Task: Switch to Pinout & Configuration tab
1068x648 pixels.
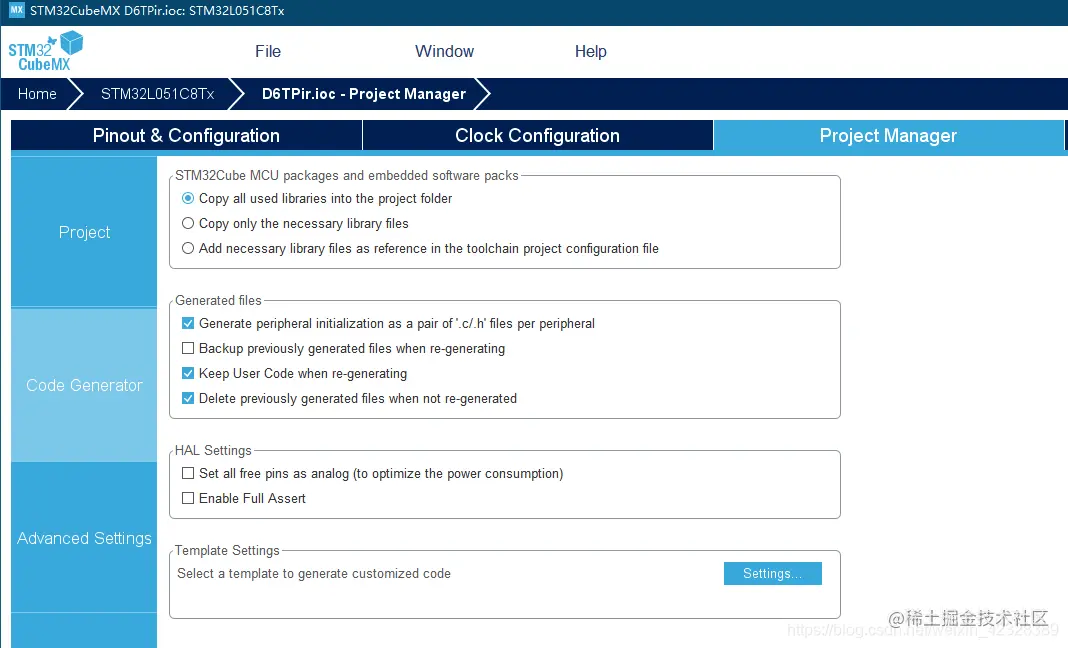Action: pyautogui.click(x=186, y=136)
